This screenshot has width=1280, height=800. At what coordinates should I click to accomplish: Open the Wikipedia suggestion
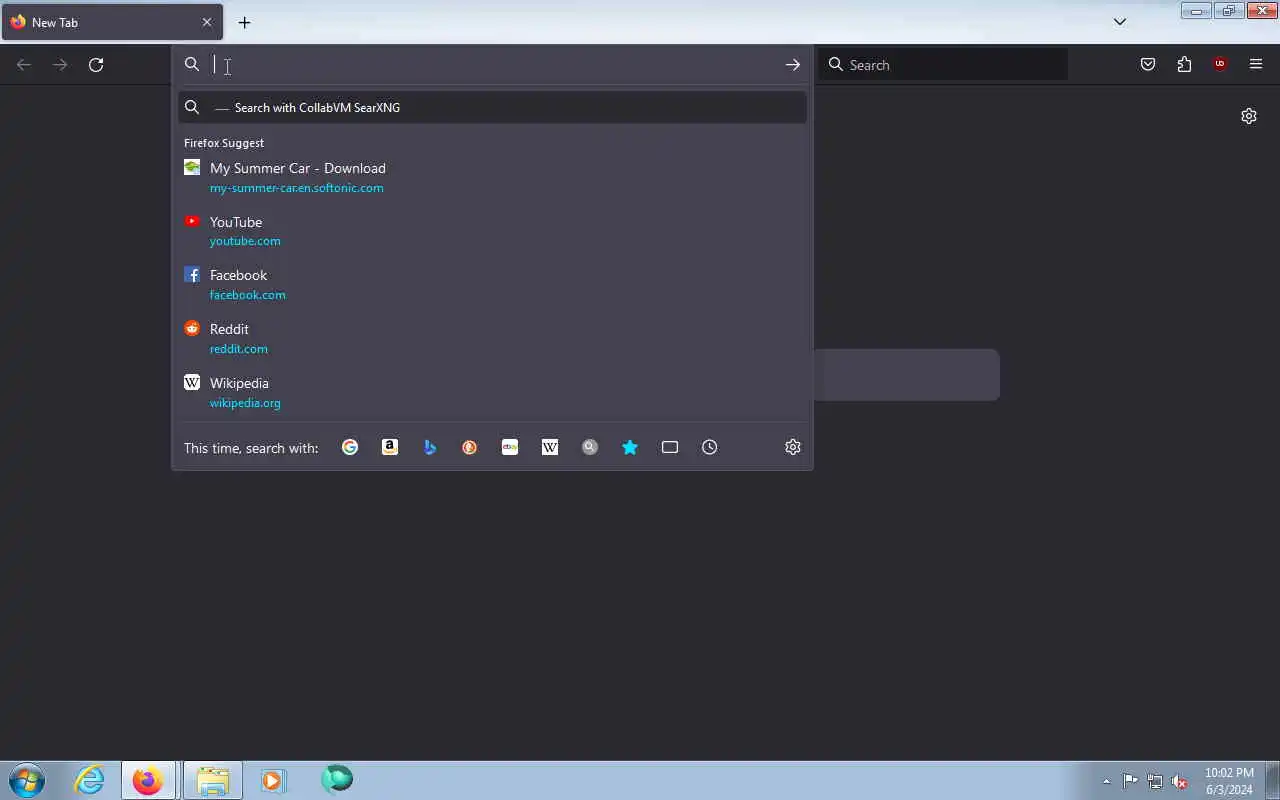(x=492, y=392)
